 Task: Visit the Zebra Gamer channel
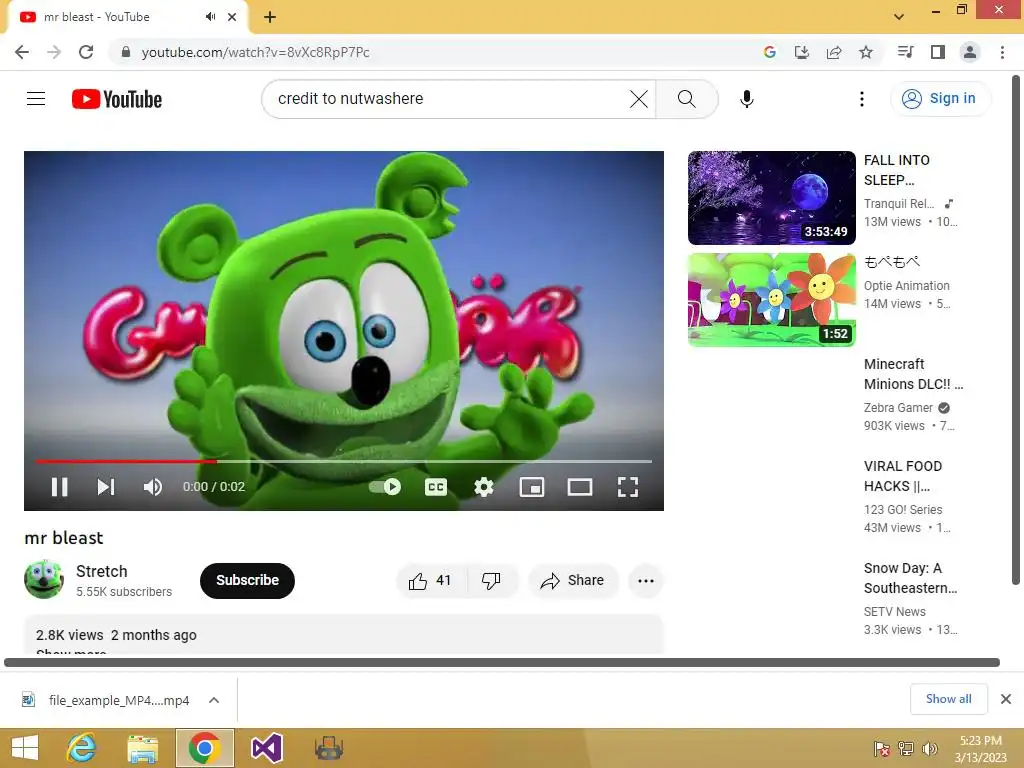click(x=898, y=408)
